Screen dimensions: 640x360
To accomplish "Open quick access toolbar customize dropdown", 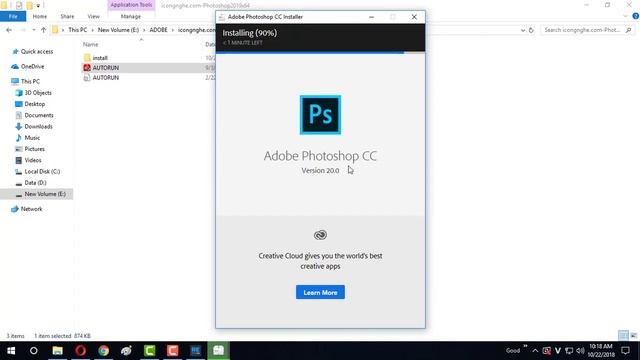I will tap(38, 5).
